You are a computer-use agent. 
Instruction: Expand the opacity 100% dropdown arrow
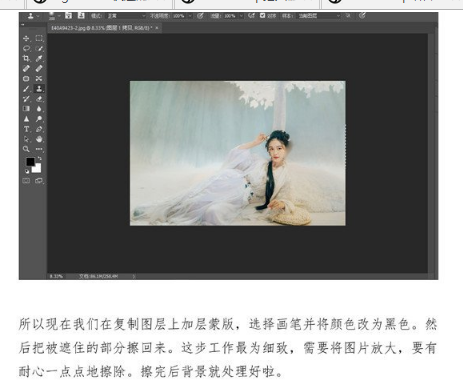tap(190, 16)
